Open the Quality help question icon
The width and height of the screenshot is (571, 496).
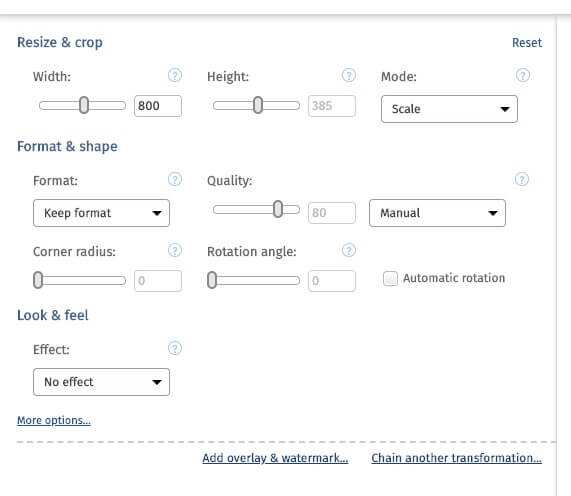522,180
